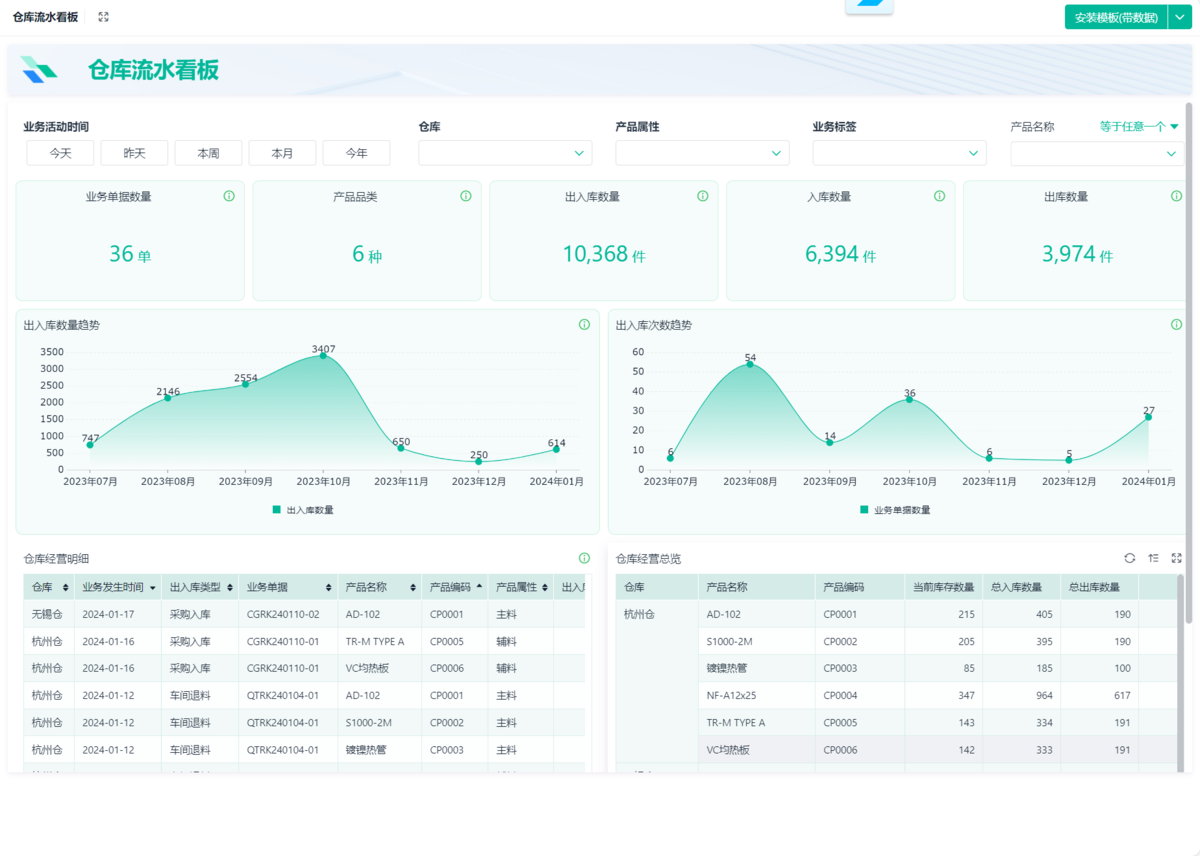
Task: Open the 产品属性 filter dropdown
Action: point(702,153)
